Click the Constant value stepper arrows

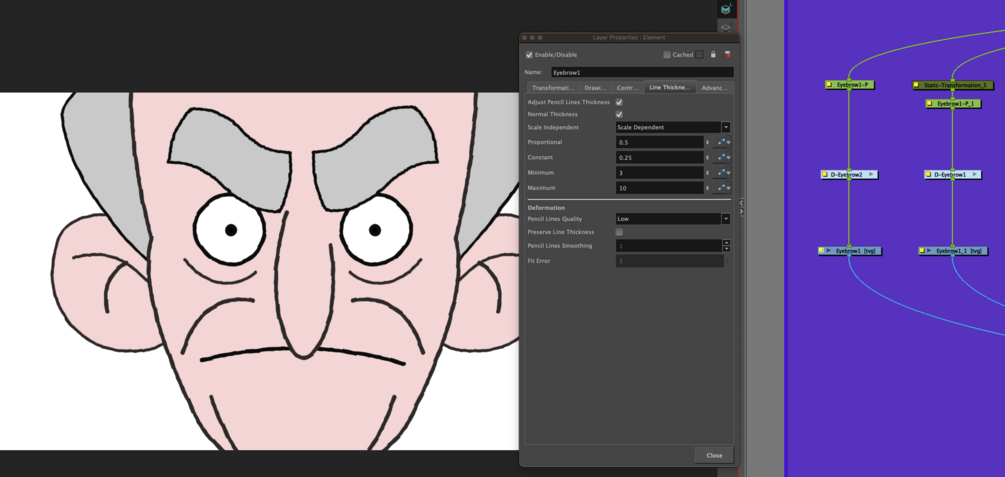[708, 158]
